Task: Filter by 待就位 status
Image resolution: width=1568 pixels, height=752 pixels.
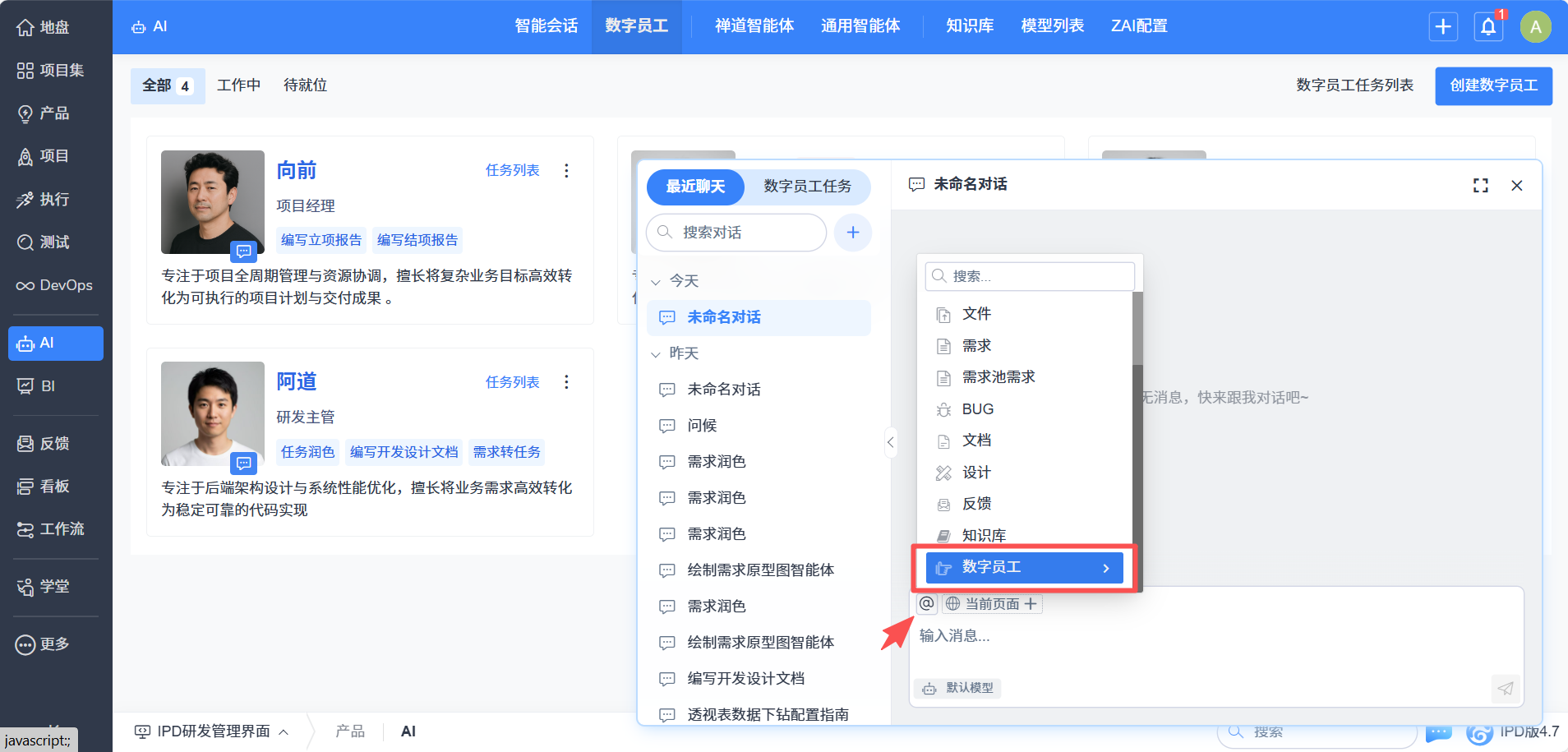Action: coord(305,85)
